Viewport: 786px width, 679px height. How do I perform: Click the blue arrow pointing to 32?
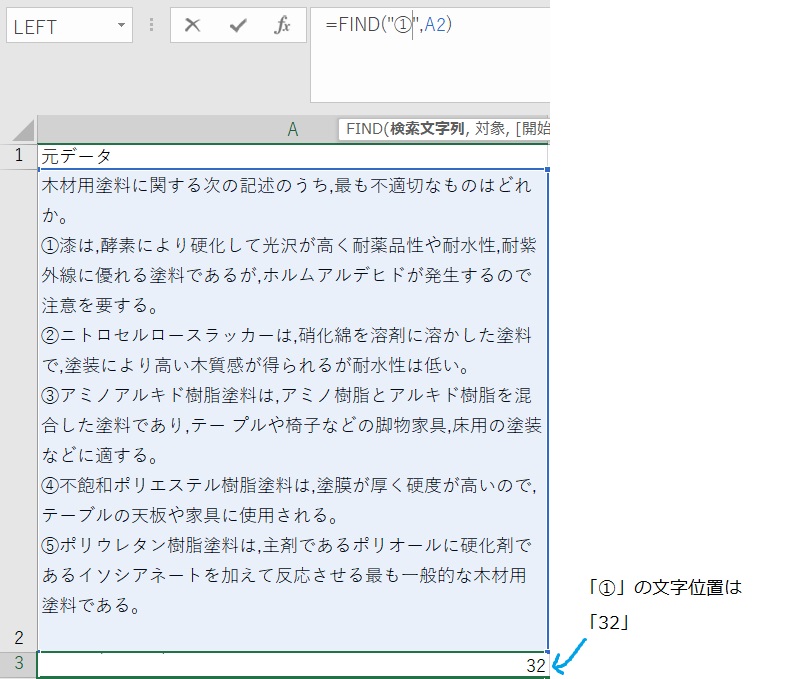pos(569,657)
